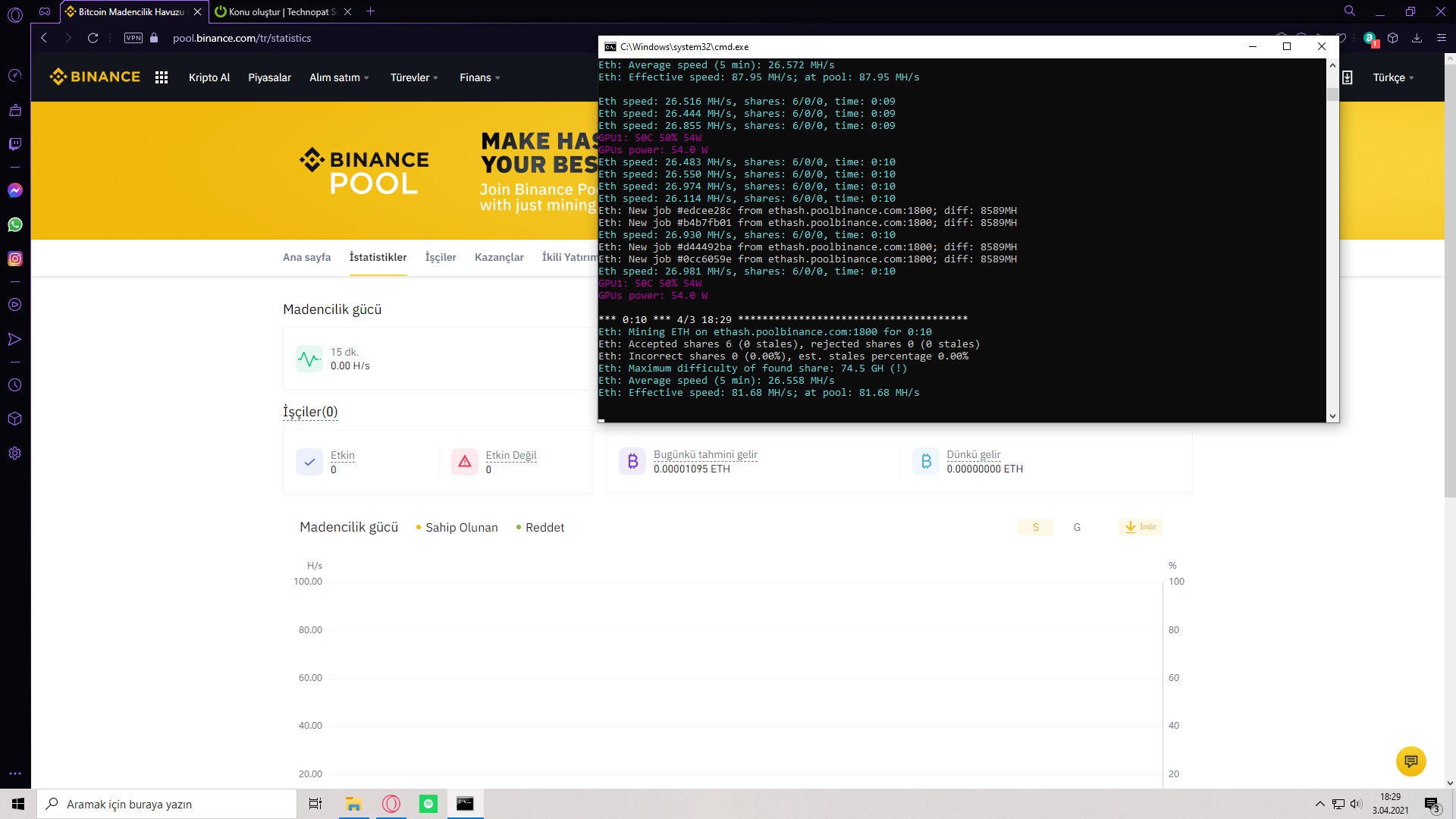Open the Spotify taskbar icon
This screenshot has width=1456, height=819.
click(x=428, y=804)
